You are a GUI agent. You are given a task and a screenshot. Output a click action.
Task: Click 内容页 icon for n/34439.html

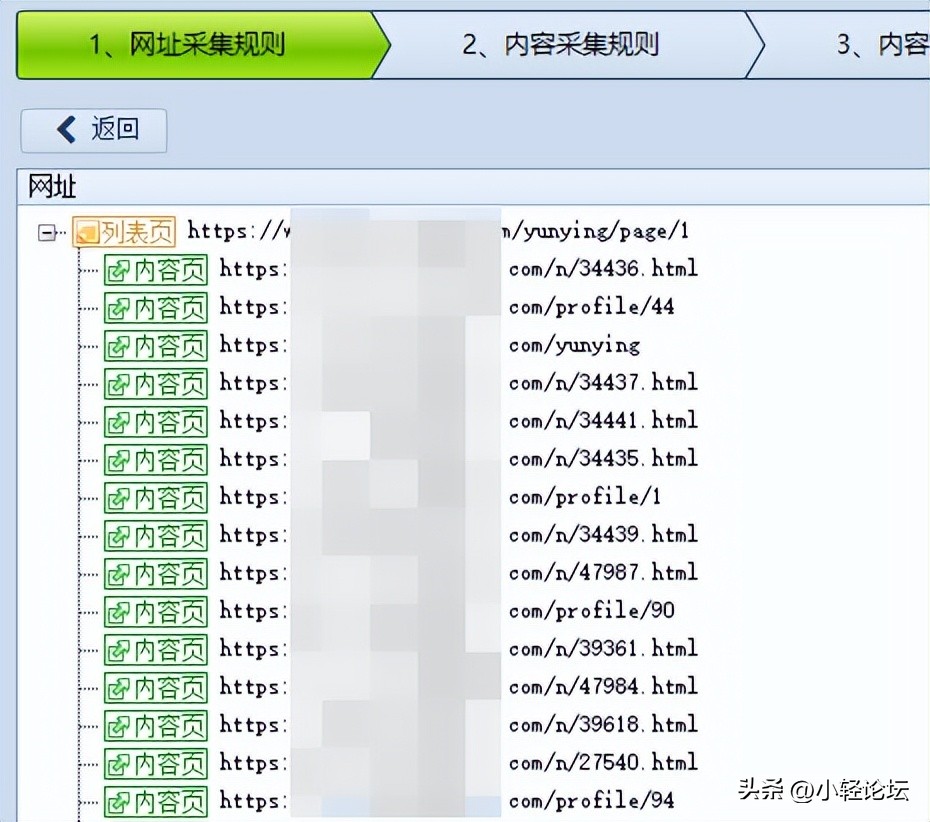(156, 536)
